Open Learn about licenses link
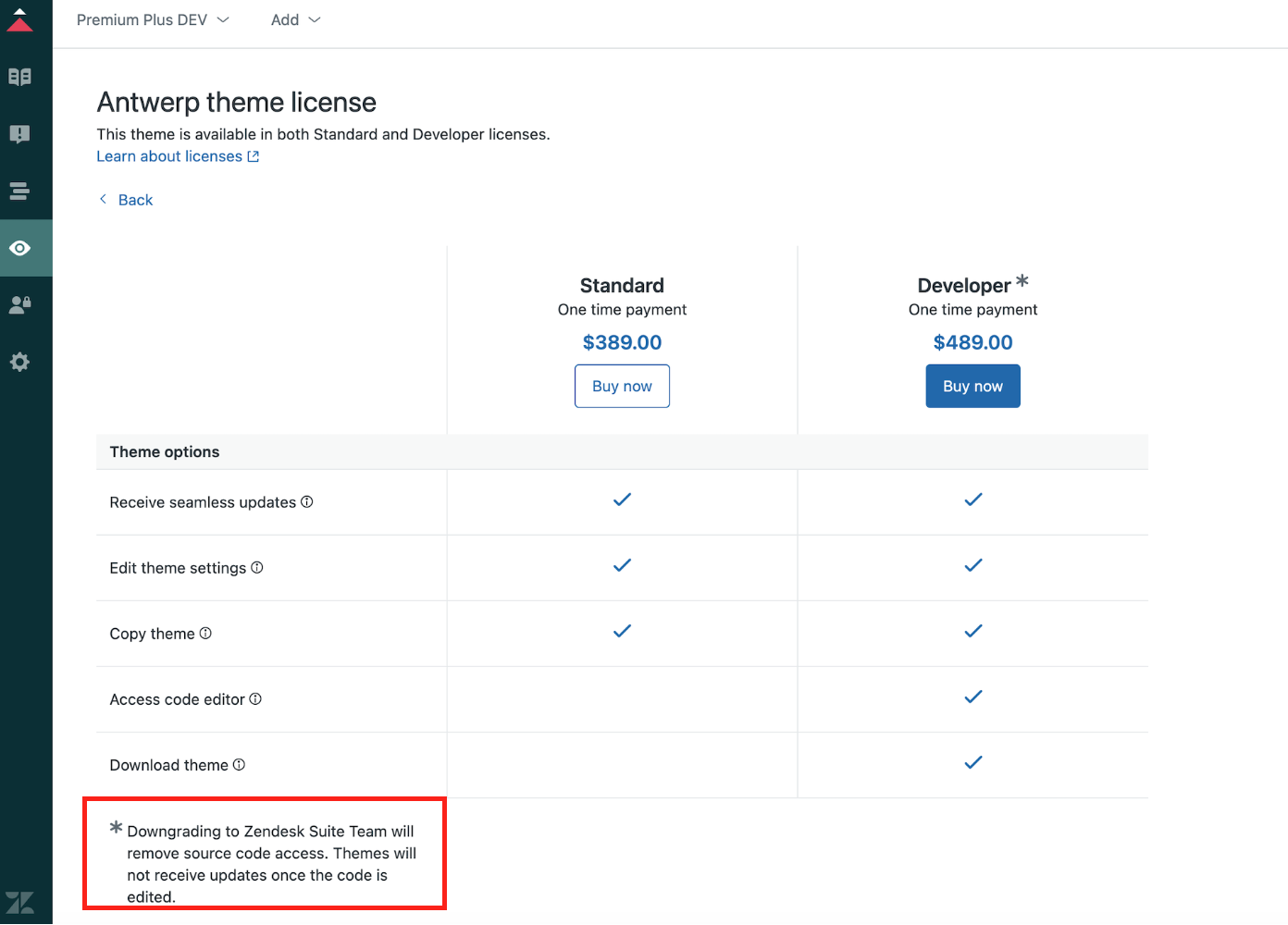Viewport: 1288px width, 925px height. pos(178,156)
